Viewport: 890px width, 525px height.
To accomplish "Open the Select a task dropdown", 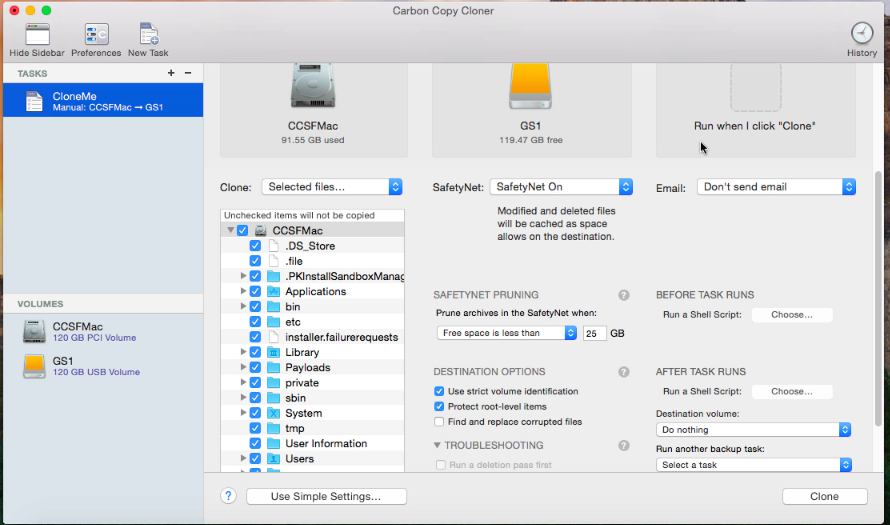I will (x=753, y=465).
